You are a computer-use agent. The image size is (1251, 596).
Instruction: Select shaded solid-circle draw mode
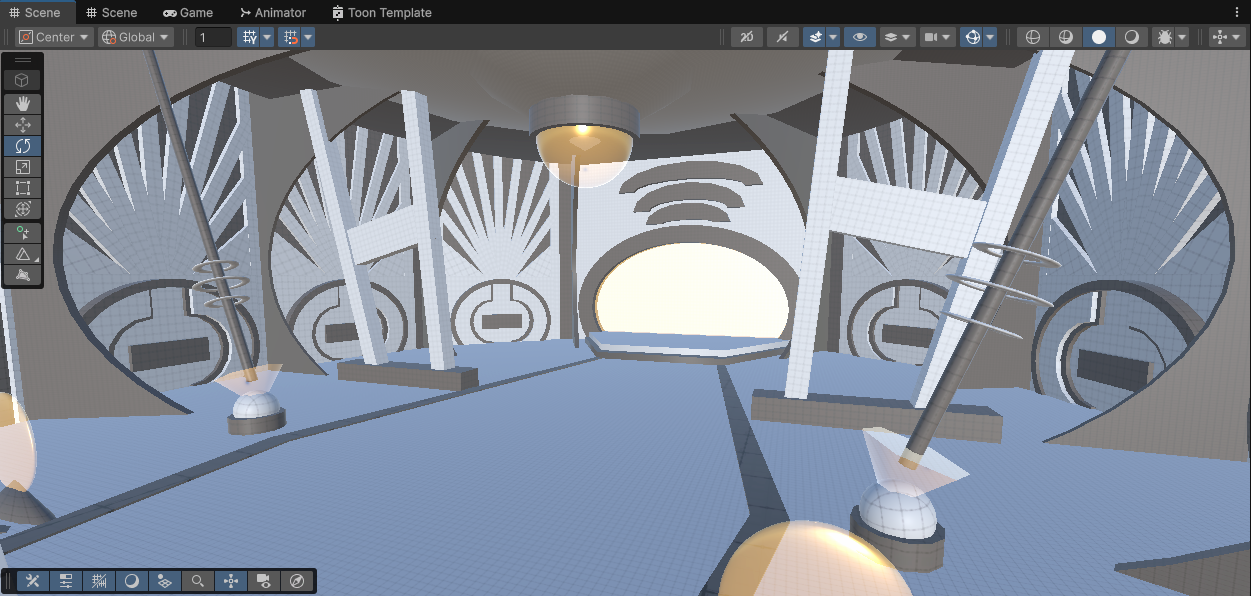(x=1099, y=37)
